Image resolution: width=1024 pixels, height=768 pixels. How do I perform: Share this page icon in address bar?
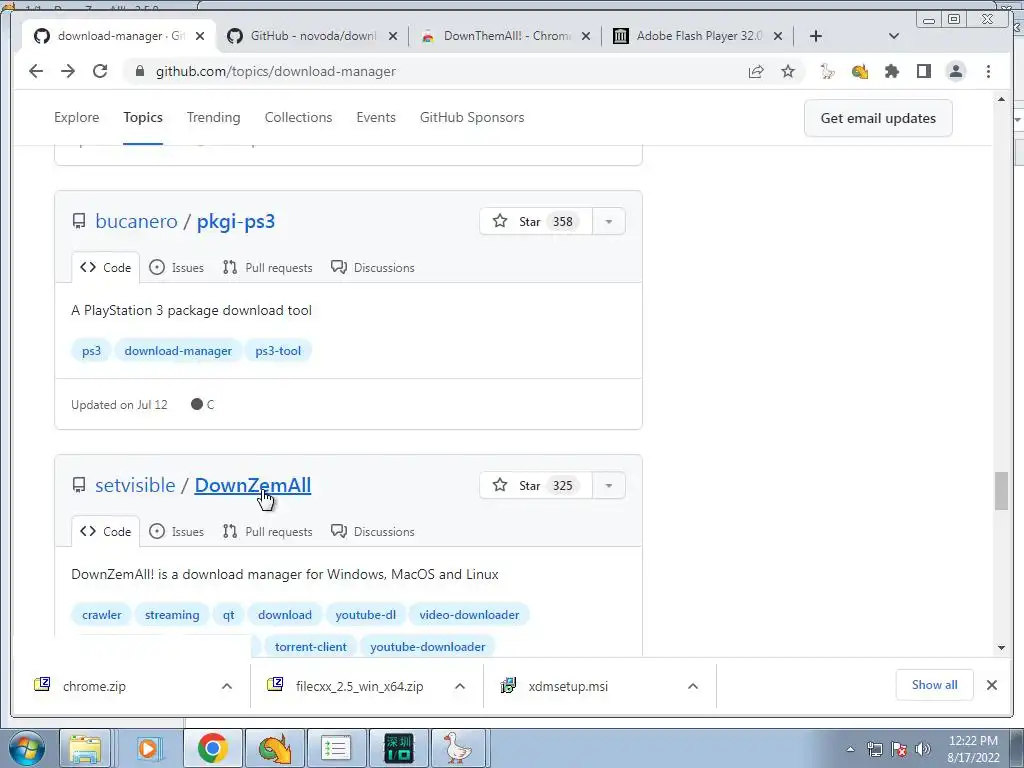click(756, 71)
